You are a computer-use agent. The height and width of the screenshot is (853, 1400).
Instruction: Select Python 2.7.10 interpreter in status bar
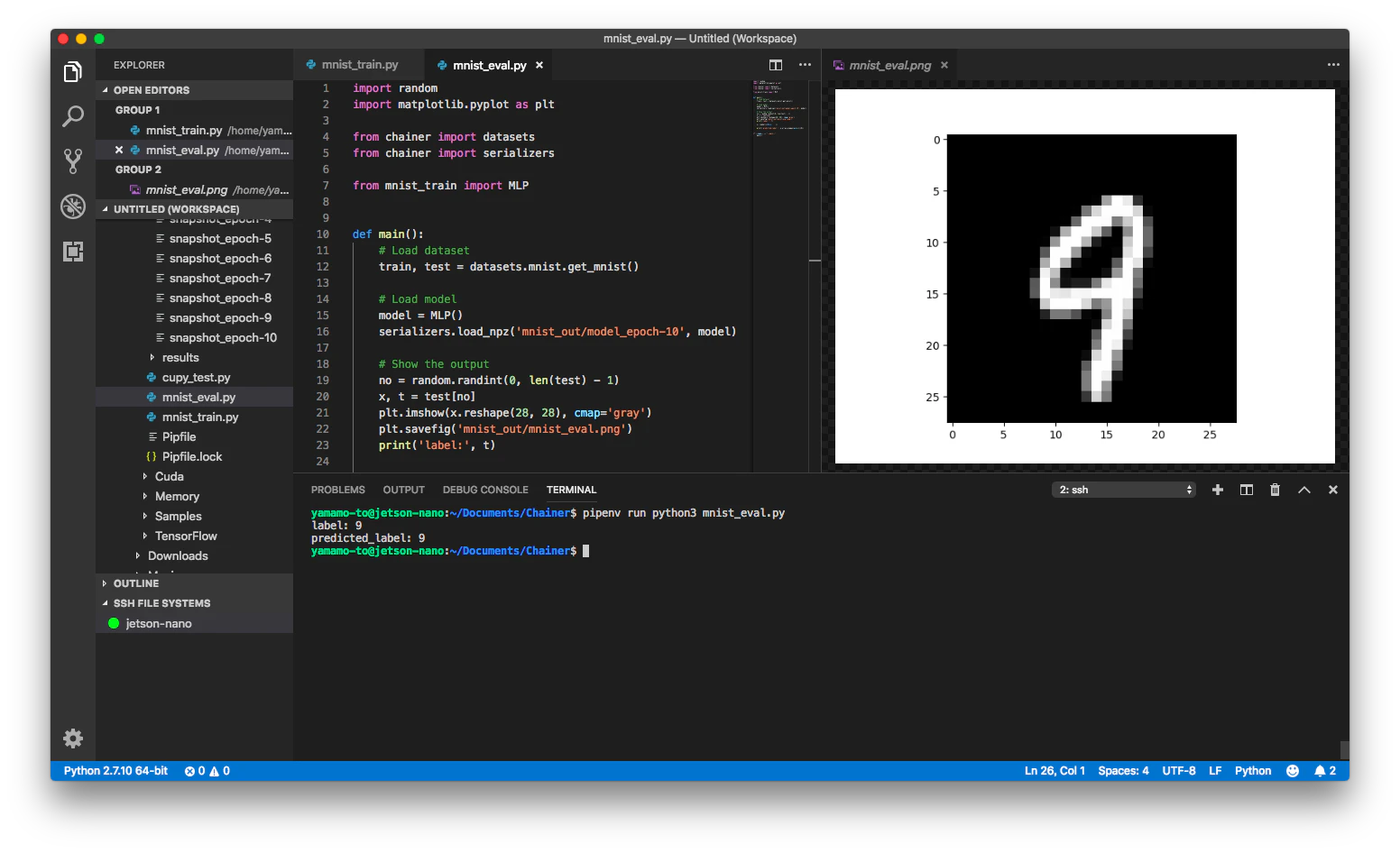(116, 771)
